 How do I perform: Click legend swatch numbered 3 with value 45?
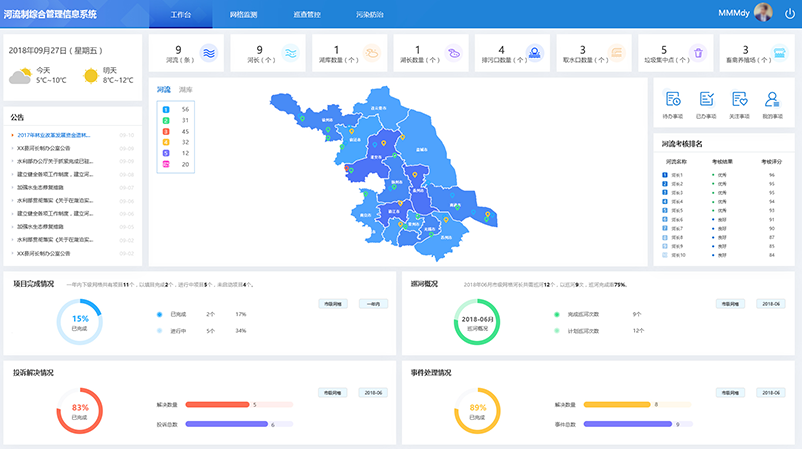(x=166, y=131)
